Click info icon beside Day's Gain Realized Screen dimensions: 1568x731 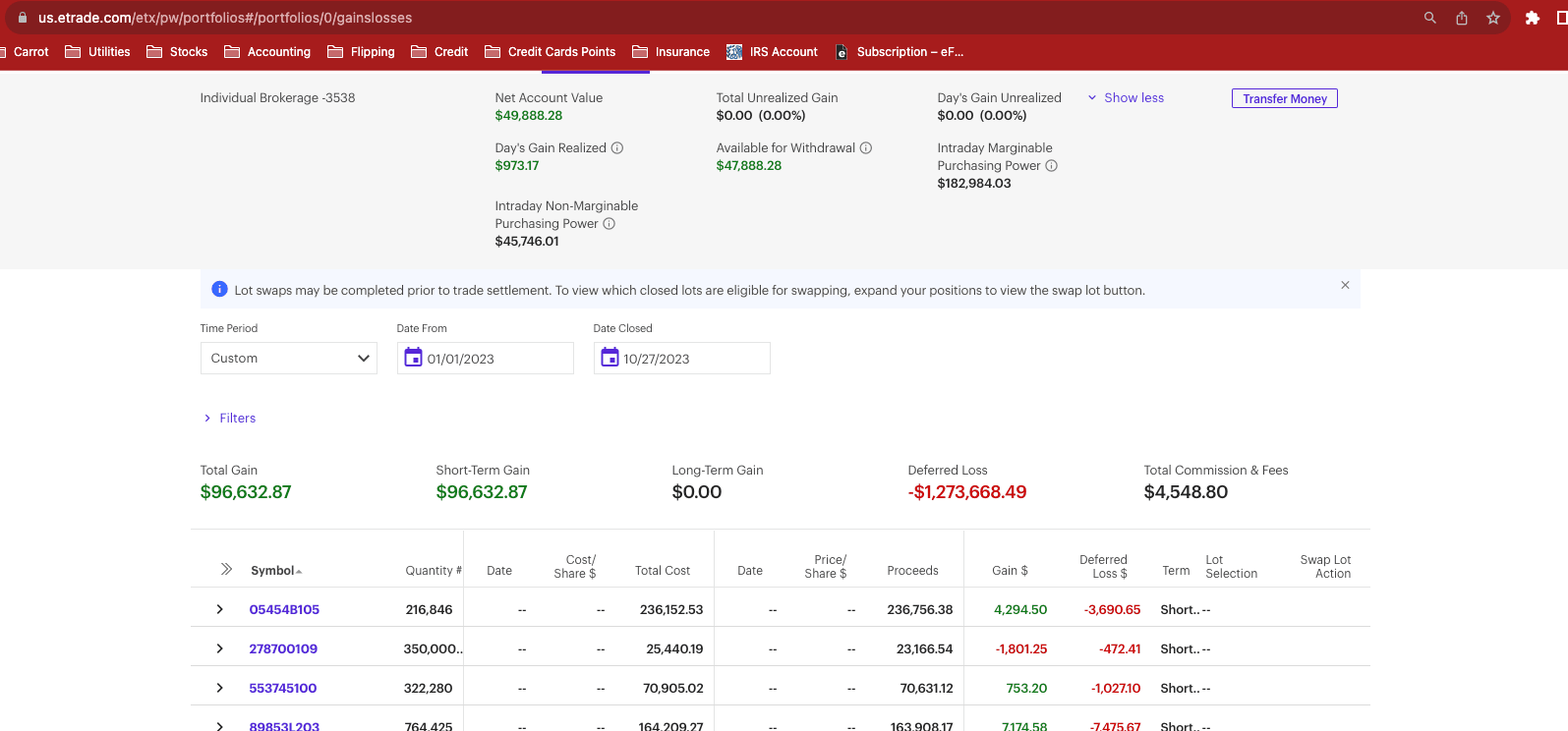click(617, 148)
